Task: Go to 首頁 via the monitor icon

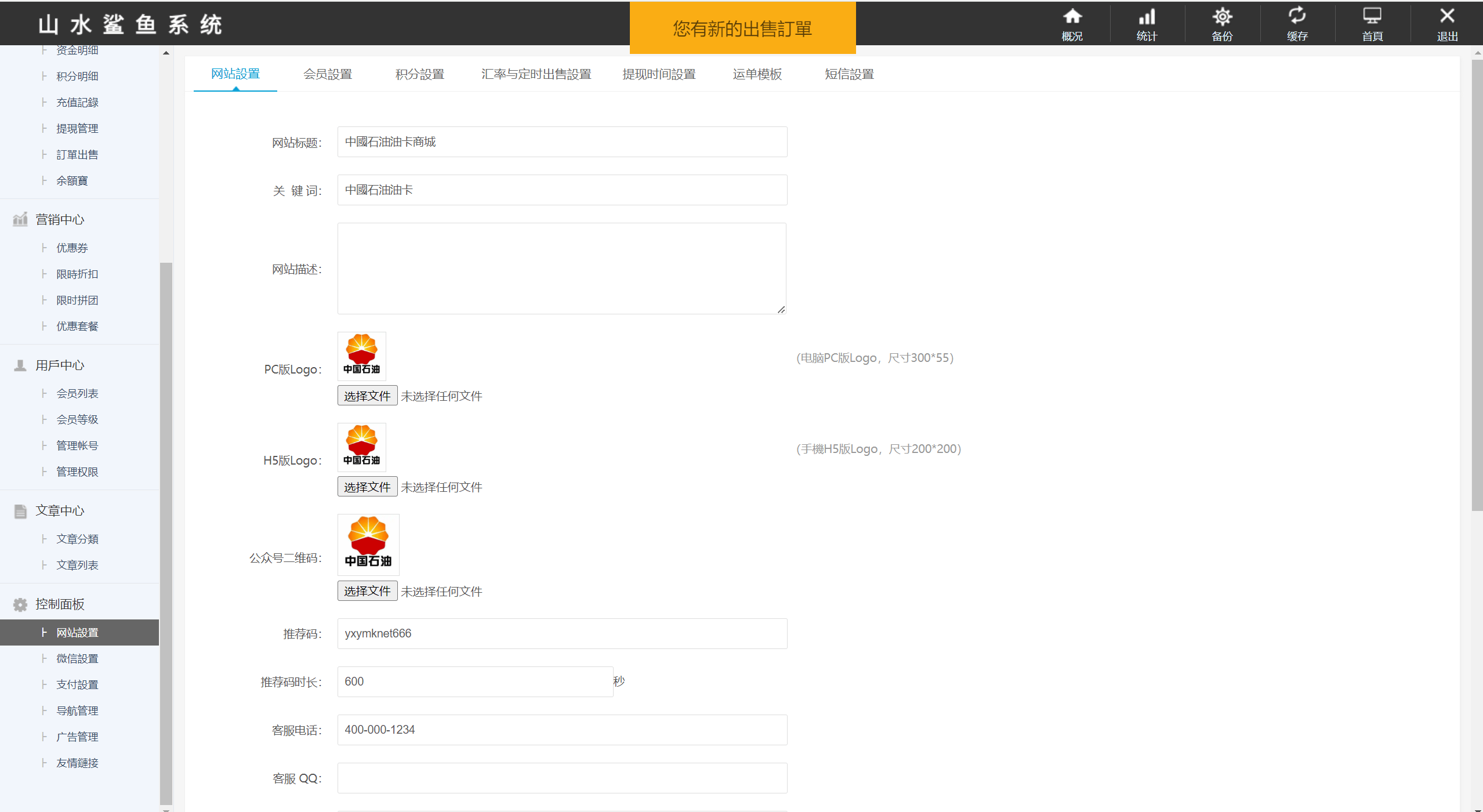Action: click(x=1372, y=17)
